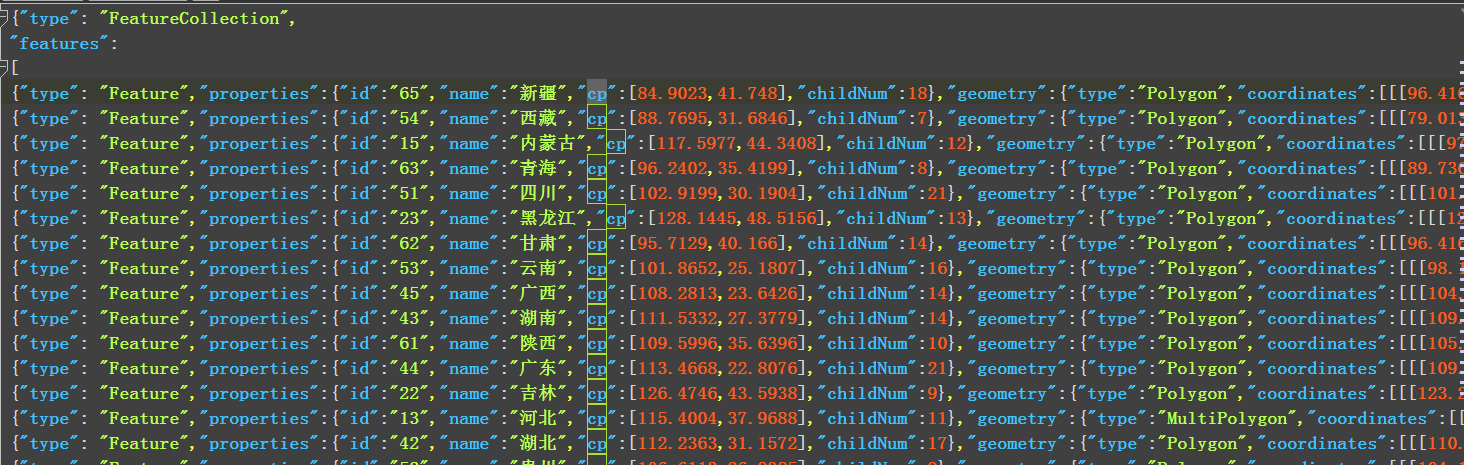Click the id value "44"
The height and width of the screenshot is (465, 1464).
click(407, 368)
